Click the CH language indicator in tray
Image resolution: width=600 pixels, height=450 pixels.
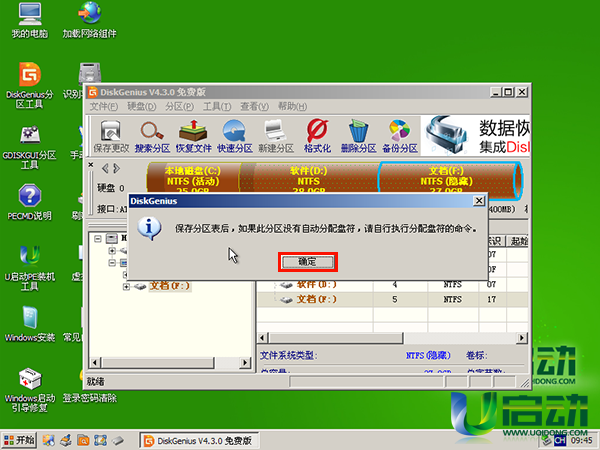point(560,441)
